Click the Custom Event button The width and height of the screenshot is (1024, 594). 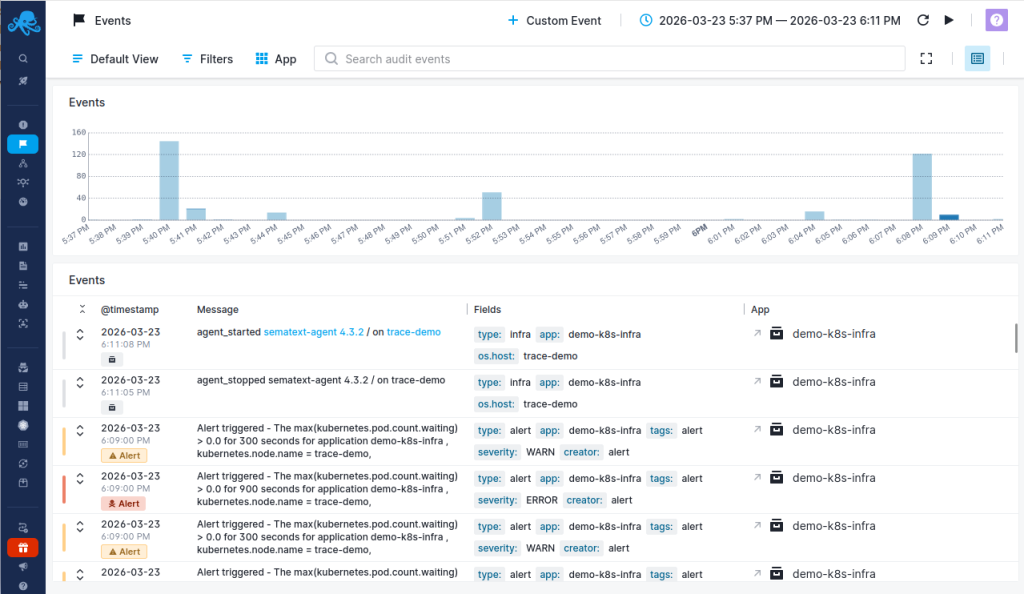(553, 20)
